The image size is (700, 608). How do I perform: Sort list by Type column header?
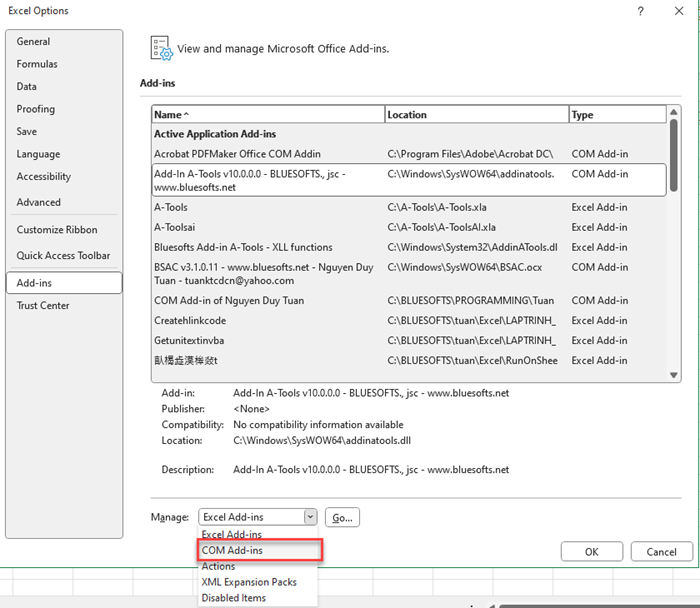615,115
